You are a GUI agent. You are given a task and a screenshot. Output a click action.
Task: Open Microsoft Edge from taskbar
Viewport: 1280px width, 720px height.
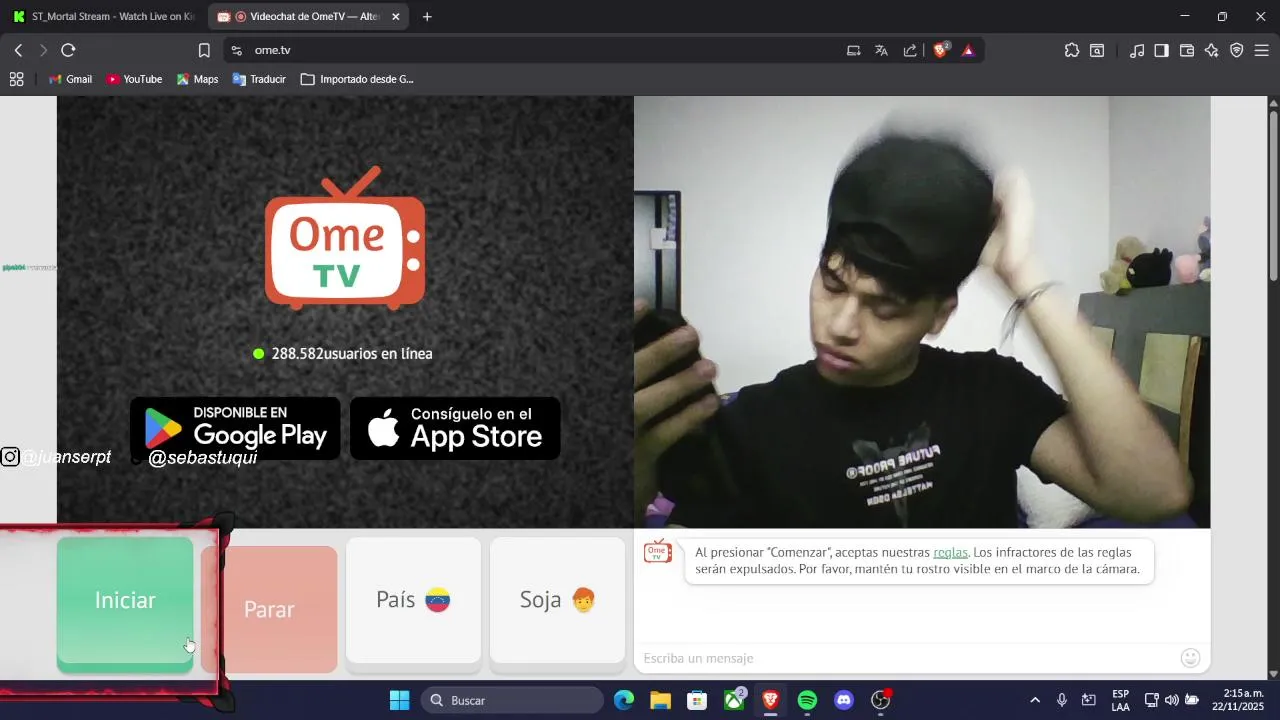(x=624, y=700)
